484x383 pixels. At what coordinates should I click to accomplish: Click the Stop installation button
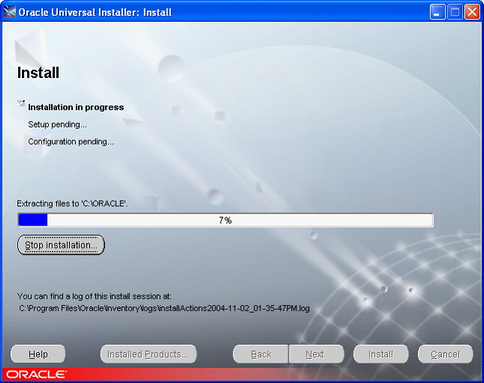[61, 245]
